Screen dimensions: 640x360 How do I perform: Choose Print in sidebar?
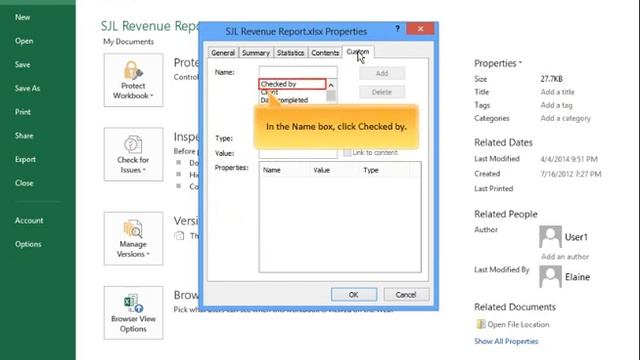click(23, 112)
